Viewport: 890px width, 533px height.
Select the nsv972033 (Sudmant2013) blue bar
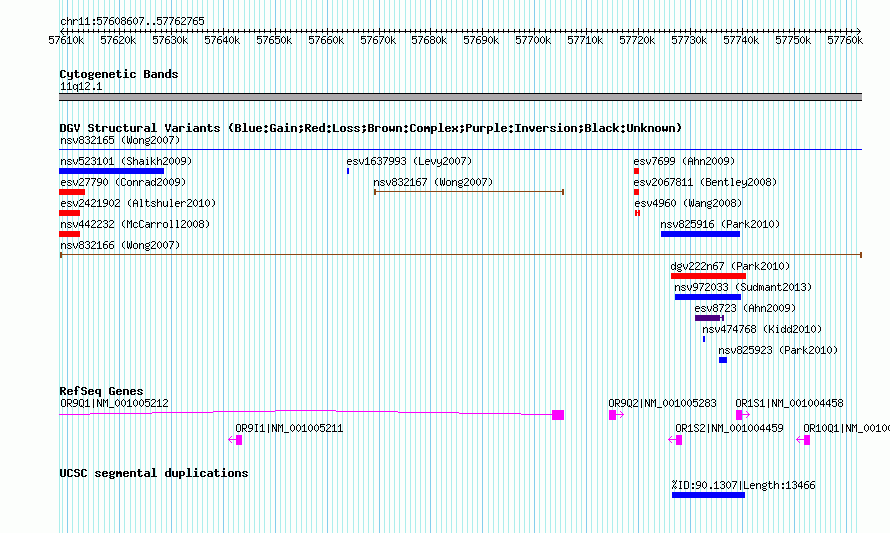[708, 297]
